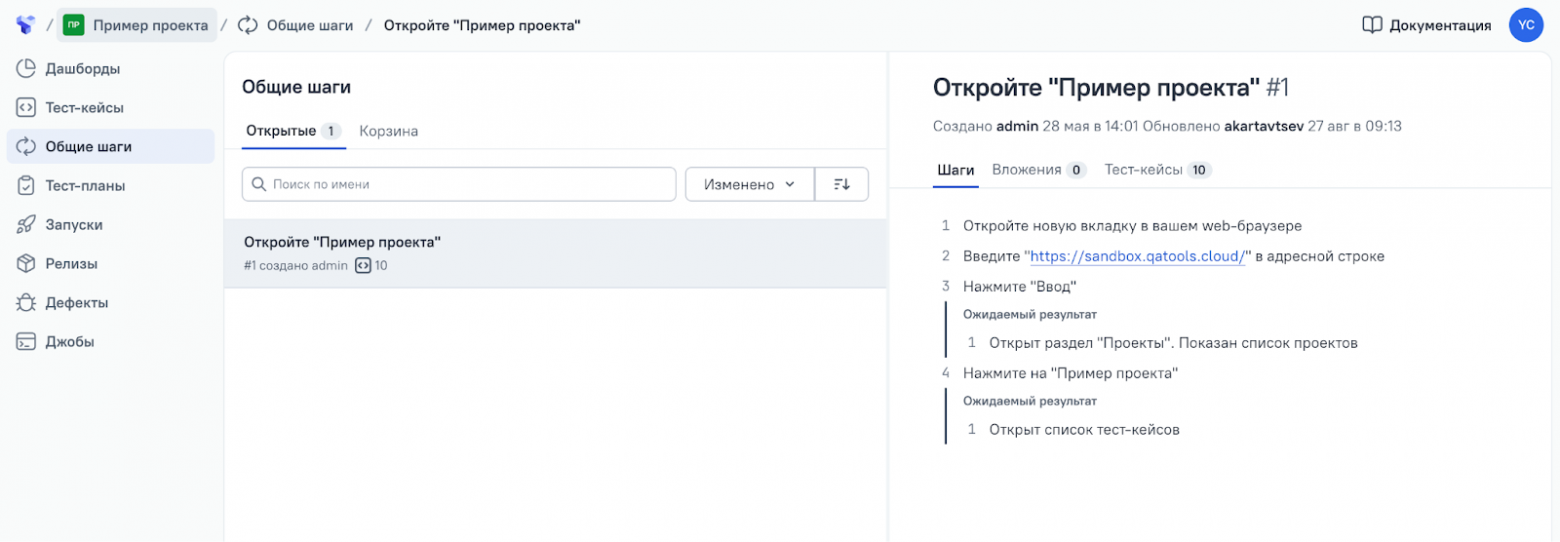Select the Открытые tab

tap(293, 131)
